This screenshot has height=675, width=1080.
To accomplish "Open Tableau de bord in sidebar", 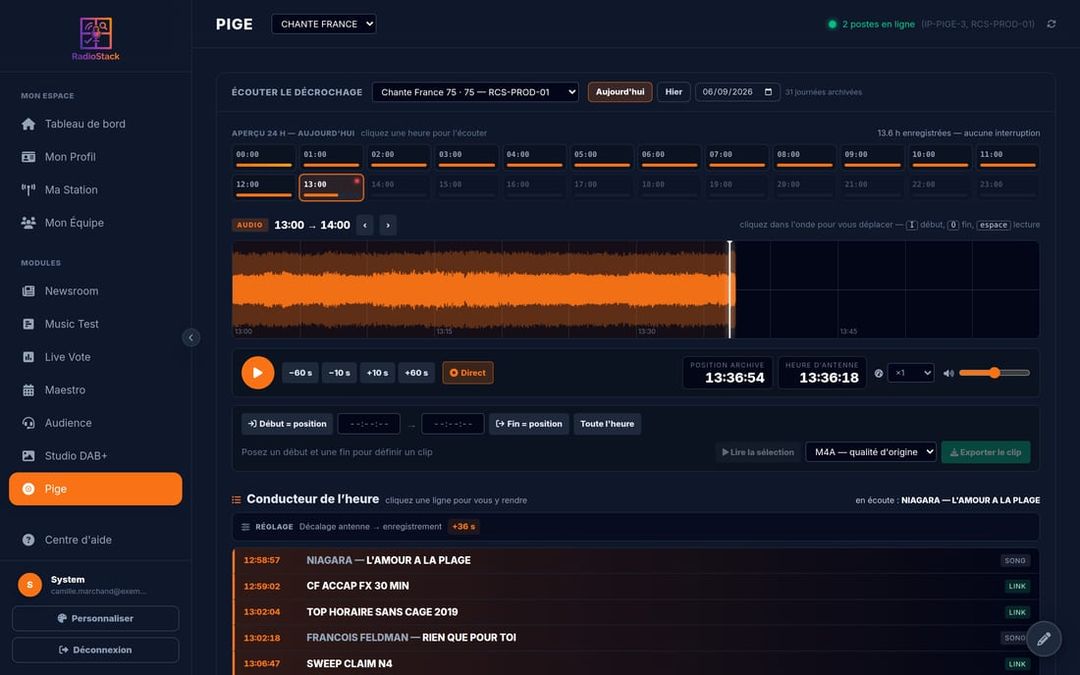I will tap(96, 124).
